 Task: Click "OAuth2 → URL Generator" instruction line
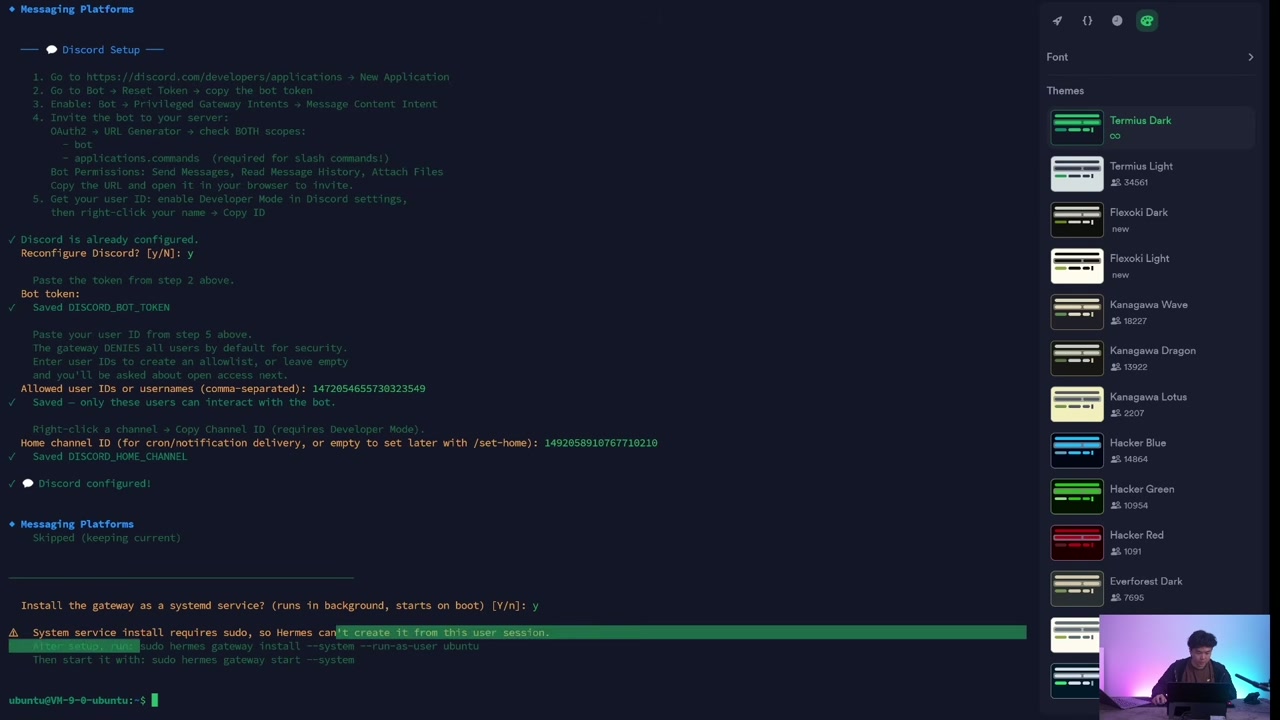[178, 131]
